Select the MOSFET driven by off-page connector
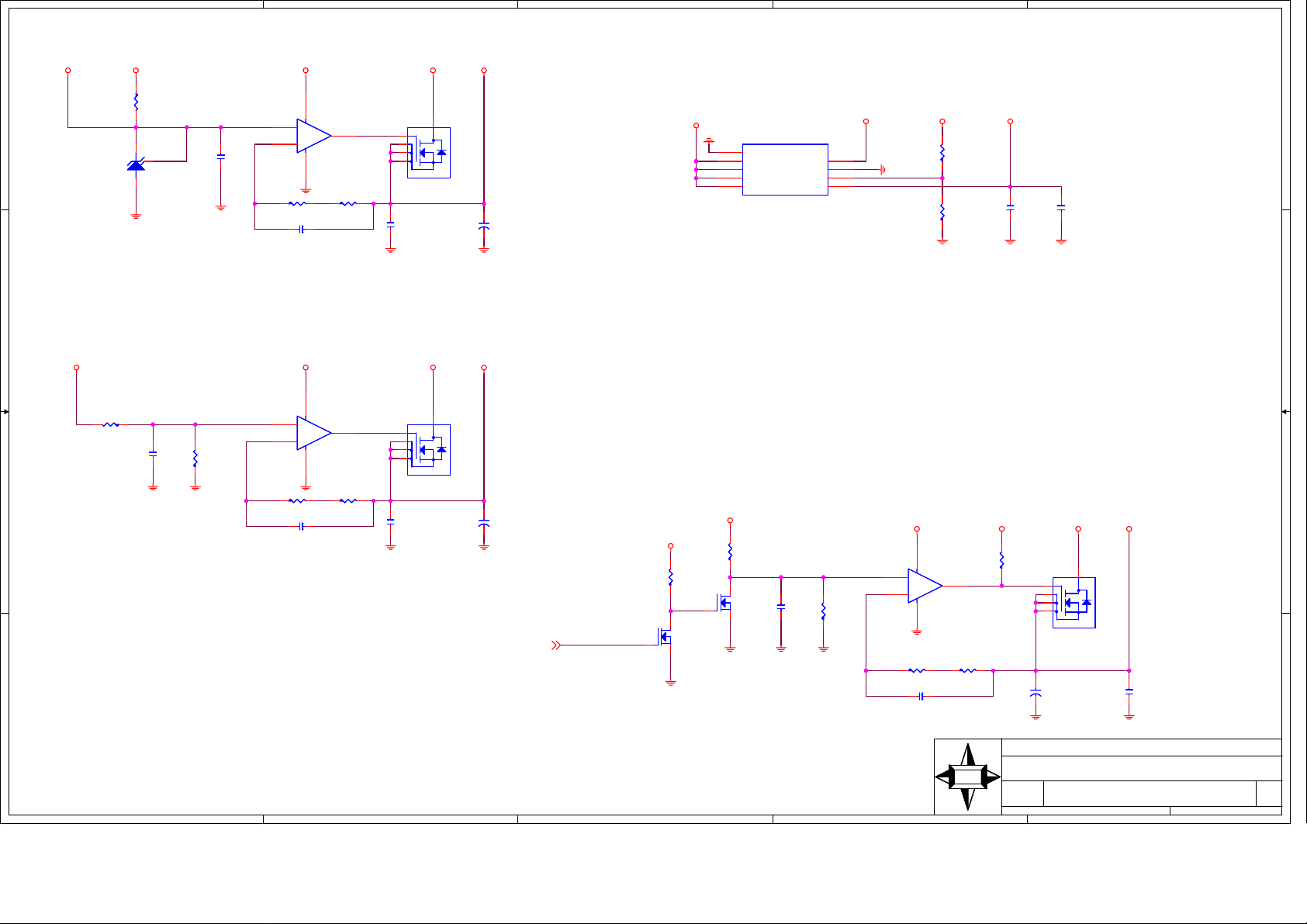Viewport: 1307px width, 924px height. [x=664, y=636]
